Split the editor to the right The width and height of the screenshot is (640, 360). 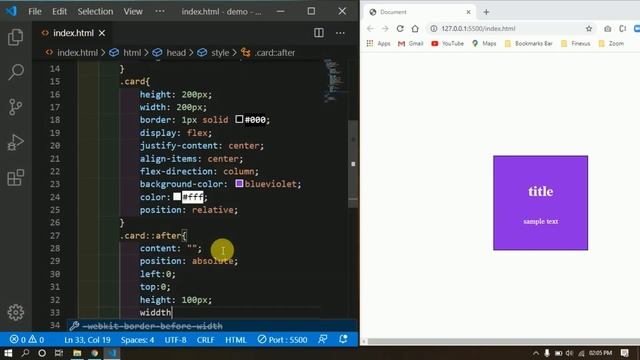tap(319, 33)
